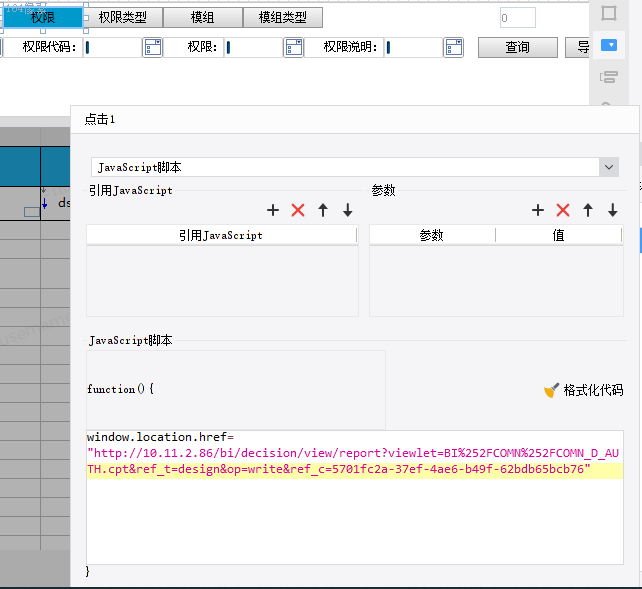The image size is (642, 589).
Task: Move referenced JavaScript entry down
Action: pos(348,210)
